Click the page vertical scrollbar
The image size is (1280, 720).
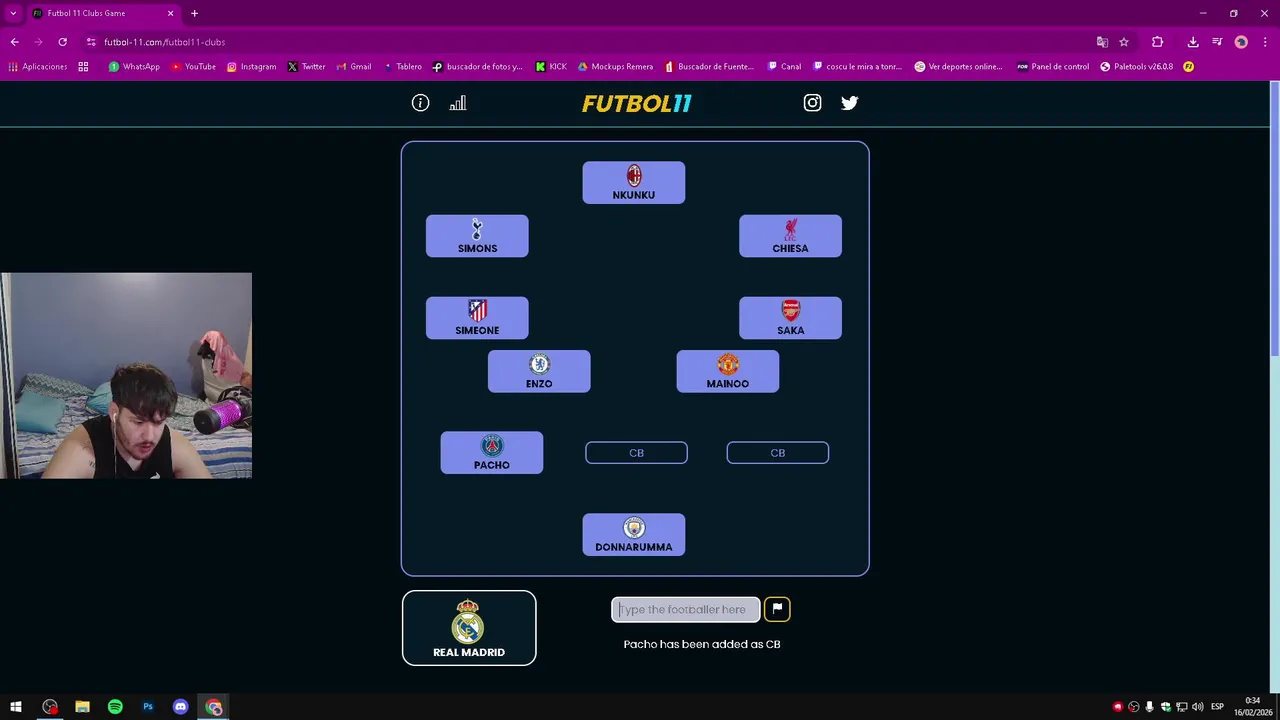click(x=1274, y=218)
